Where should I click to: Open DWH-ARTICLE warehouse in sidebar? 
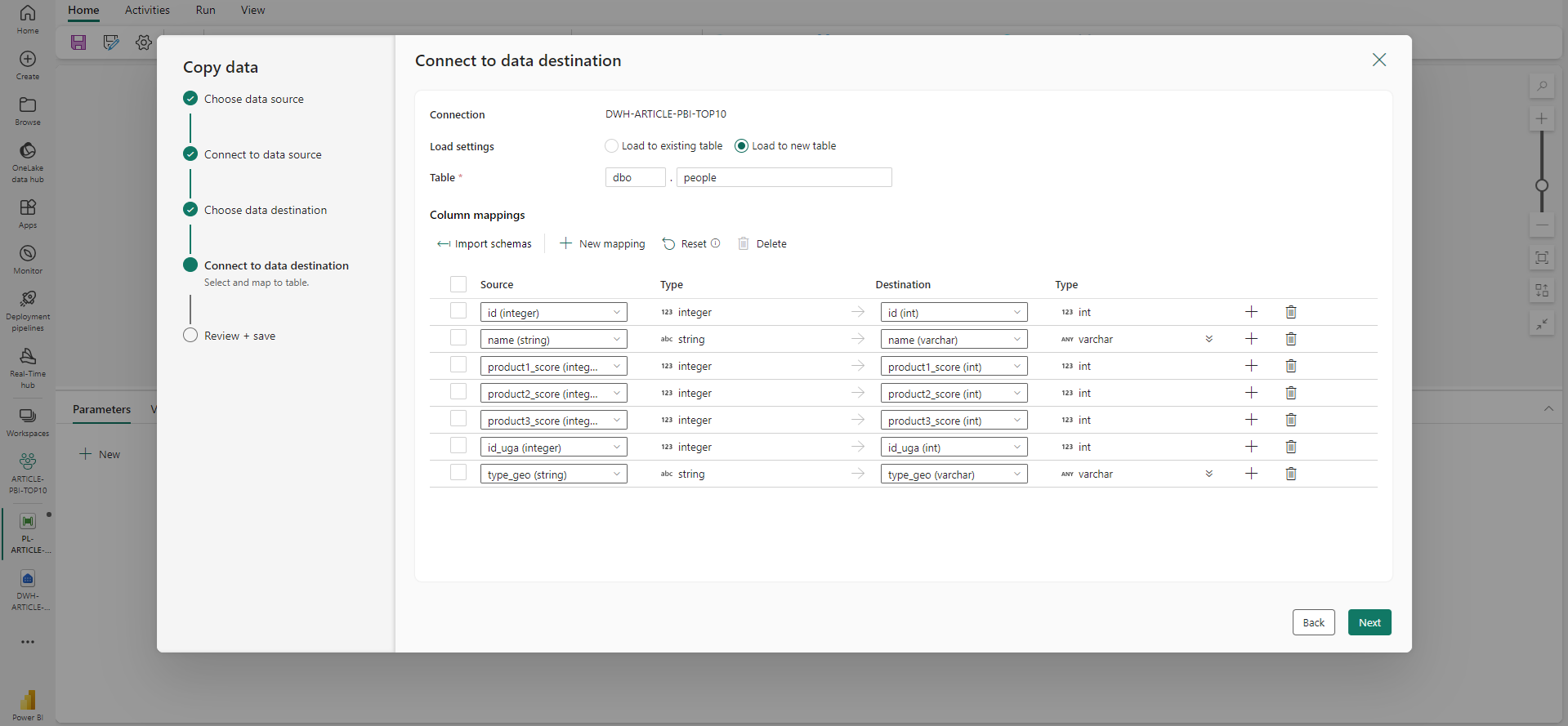coord(28,590)
